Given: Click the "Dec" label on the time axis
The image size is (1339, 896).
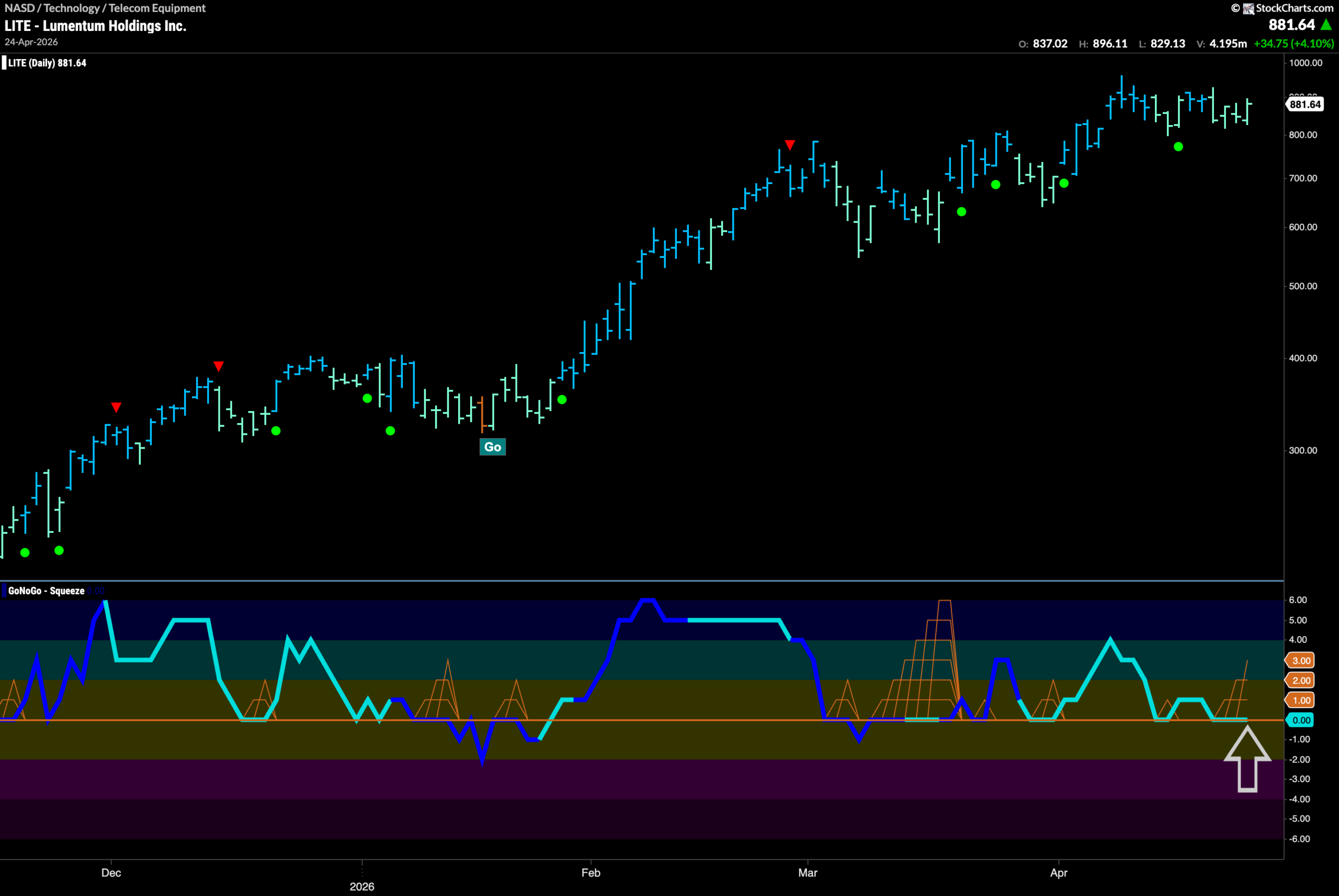Looking at the screenshot, I should [x=111, y=872].
